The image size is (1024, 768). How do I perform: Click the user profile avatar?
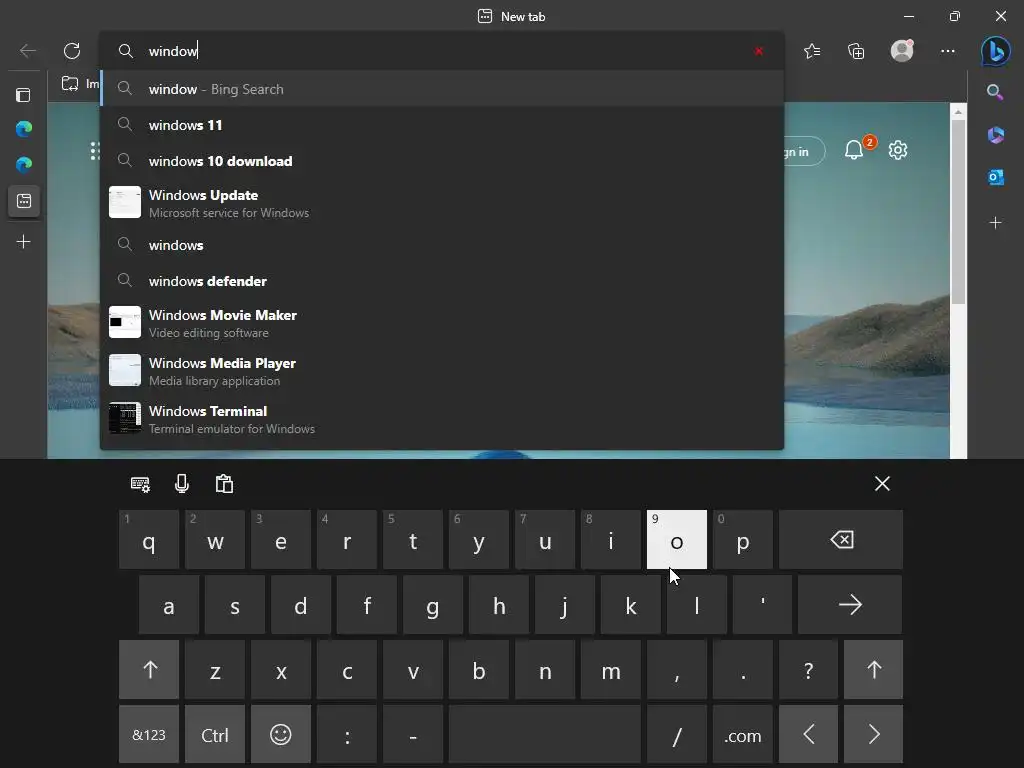[902, 51]
